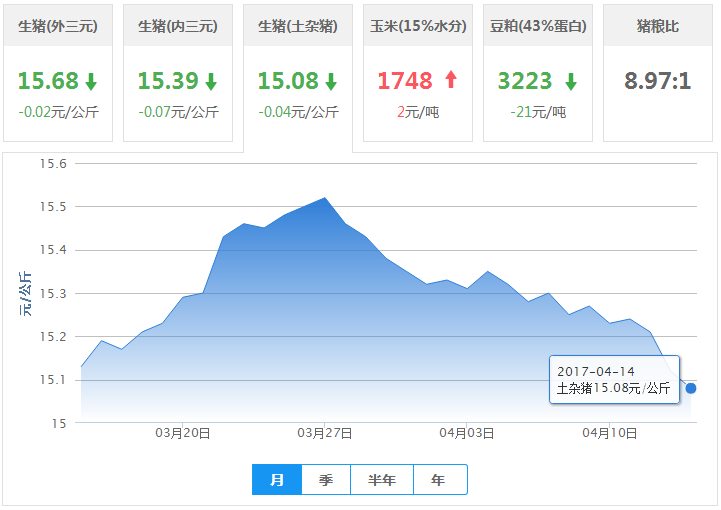Open the 生猪(土杂猪) tab
The height and width of the screenshot is (510, 721).
coord(298,26)
